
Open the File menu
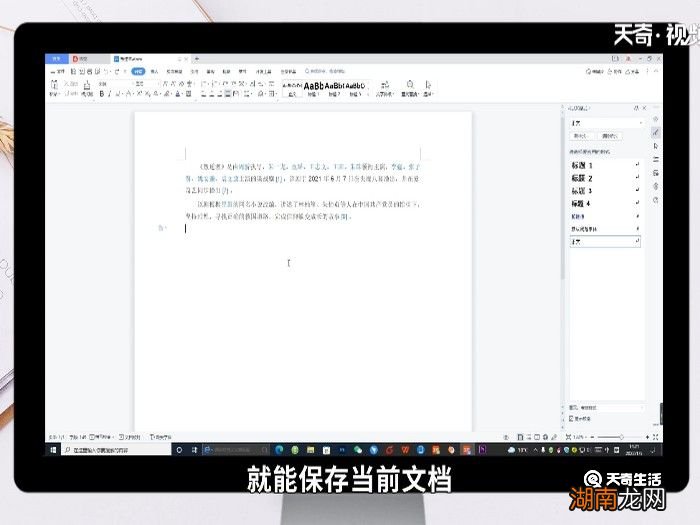click(x=58, y=71)
